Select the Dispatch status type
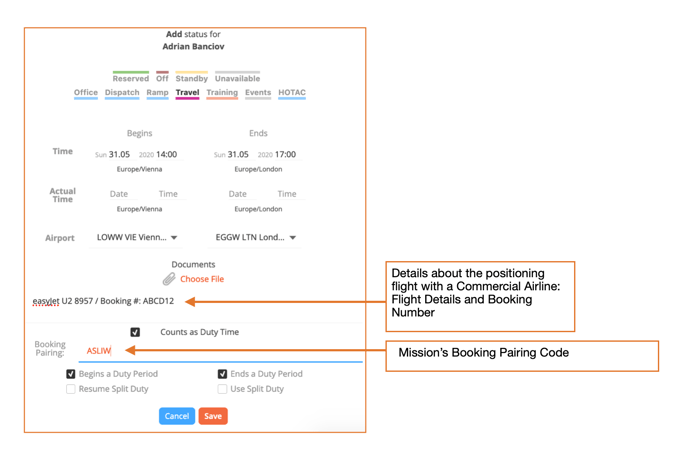Screen dimensions: 688x476 pyautogui.click(x=122, y=93)
